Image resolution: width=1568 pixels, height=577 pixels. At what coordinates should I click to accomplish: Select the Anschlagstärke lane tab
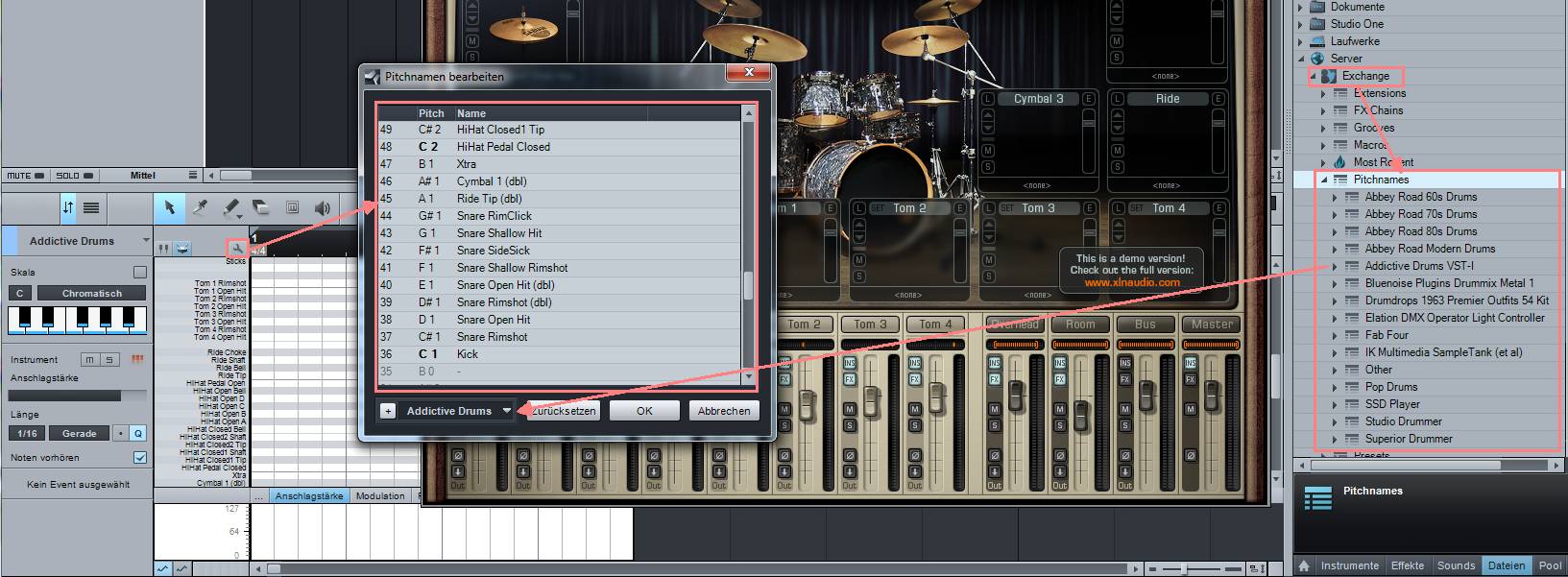click(309, 496)
